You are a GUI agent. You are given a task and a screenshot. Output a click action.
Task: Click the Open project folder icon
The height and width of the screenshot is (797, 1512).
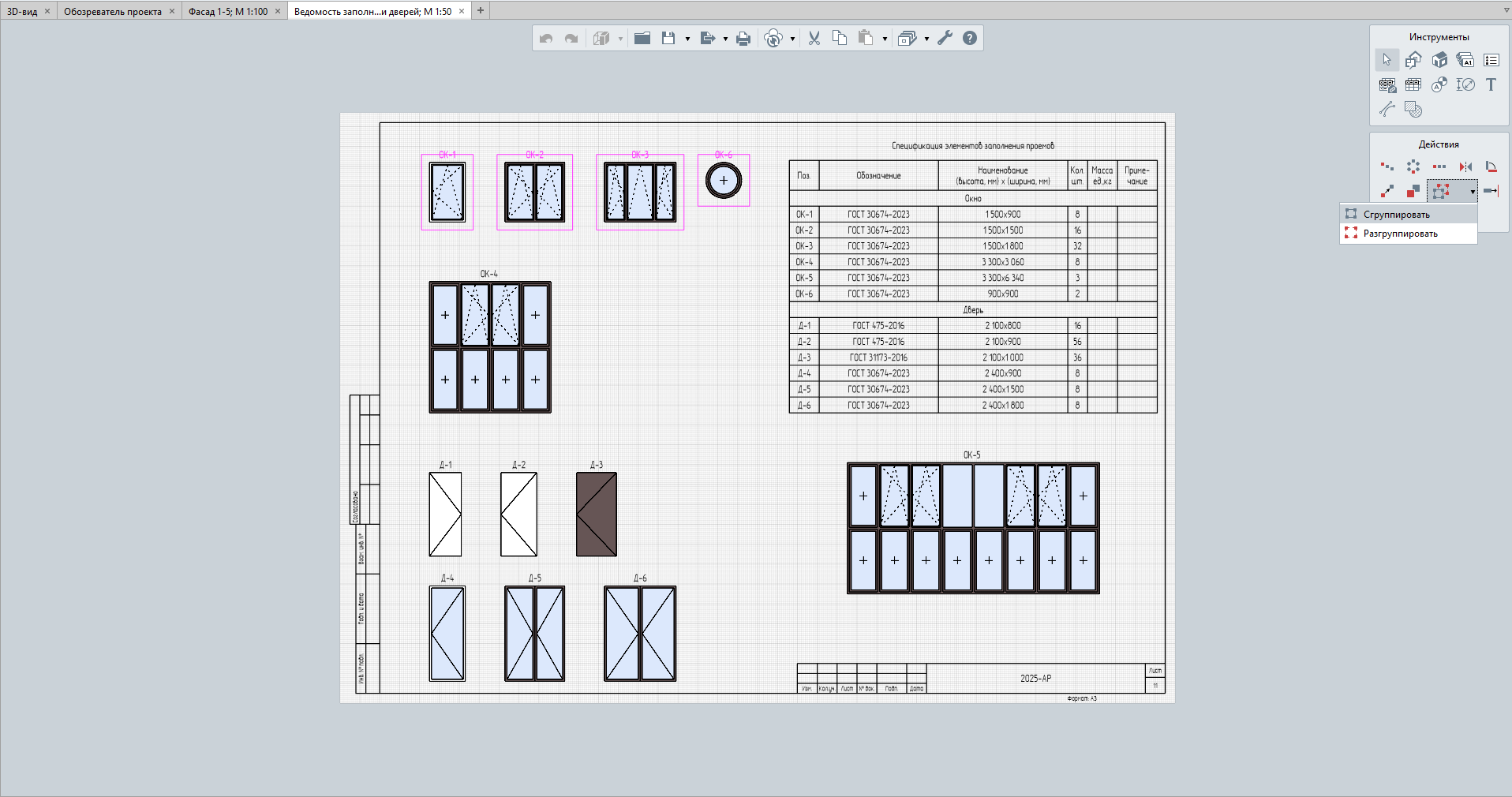(642, 38)
